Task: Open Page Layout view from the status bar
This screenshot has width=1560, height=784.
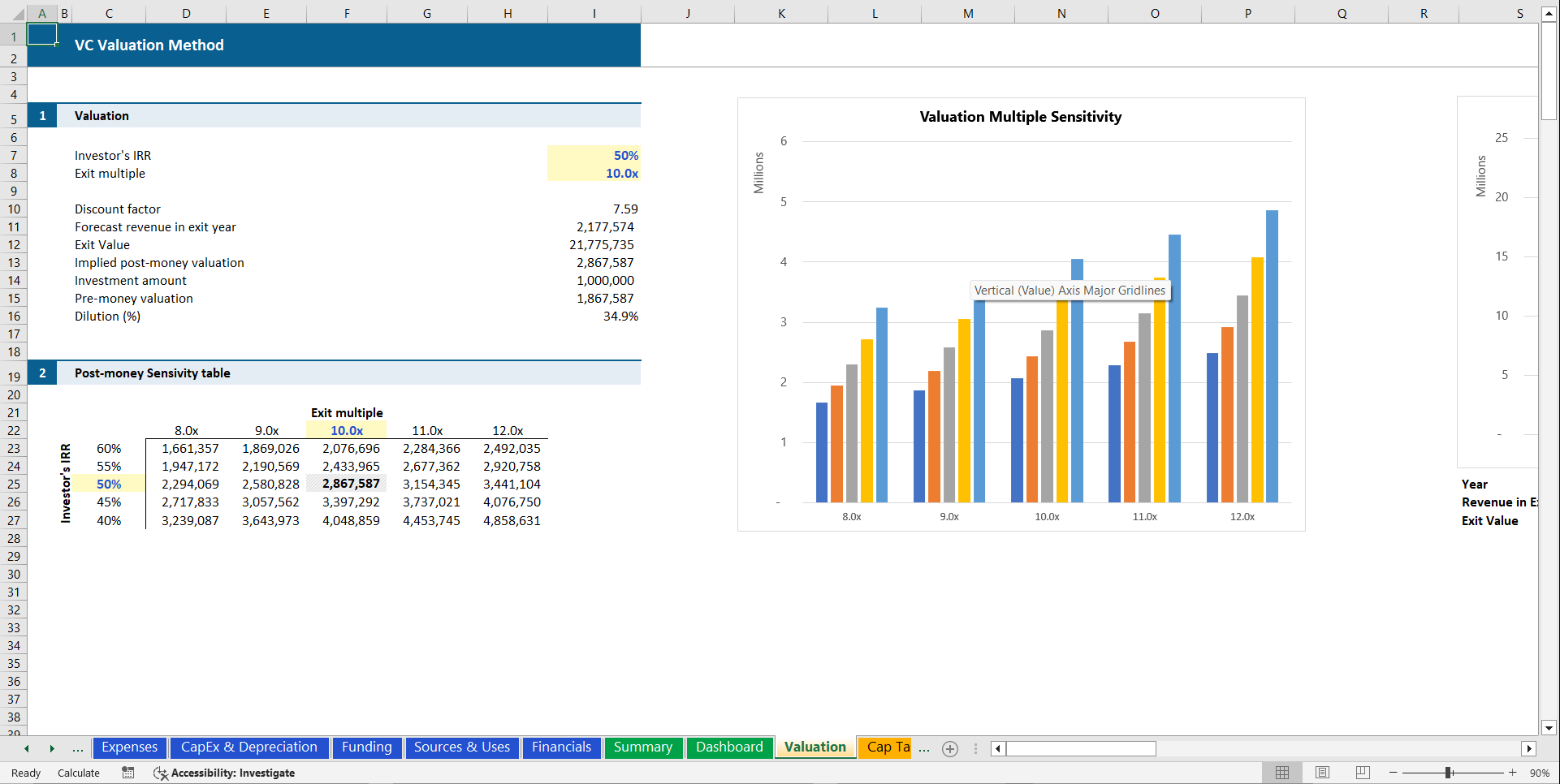Action: pos(1322,772)
